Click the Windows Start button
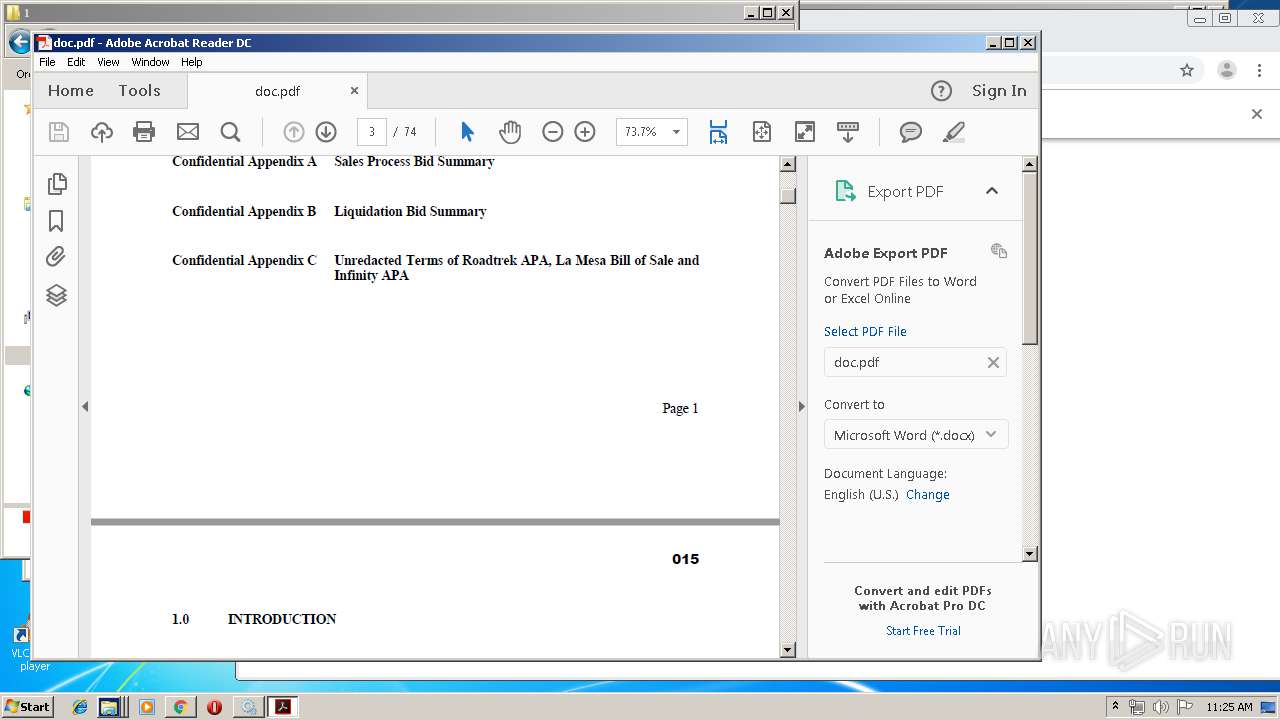The width and height of the screenshot is (1280, 720). [28, 706]
